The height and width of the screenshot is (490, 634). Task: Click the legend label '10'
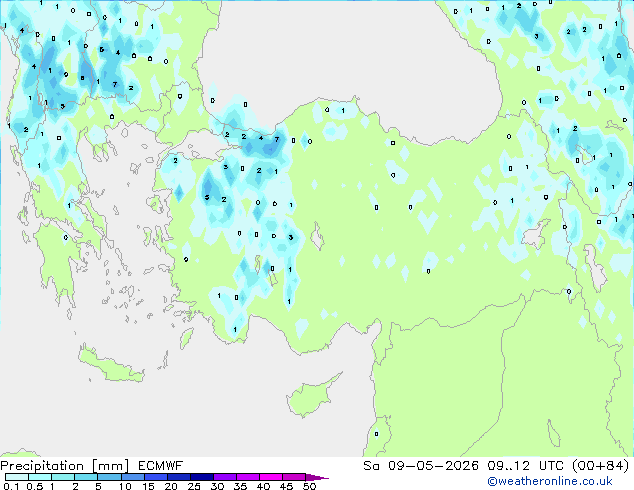[x=125, y=486]
